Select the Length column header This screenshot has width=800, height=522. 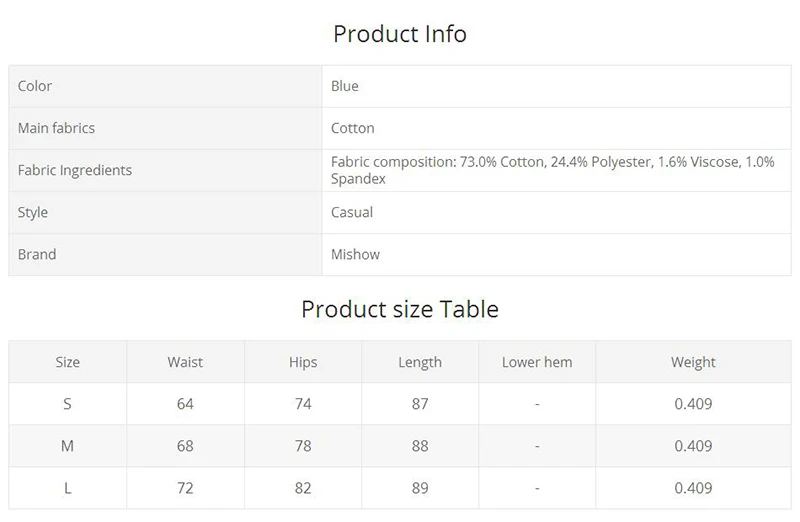[x=420, y=362]
